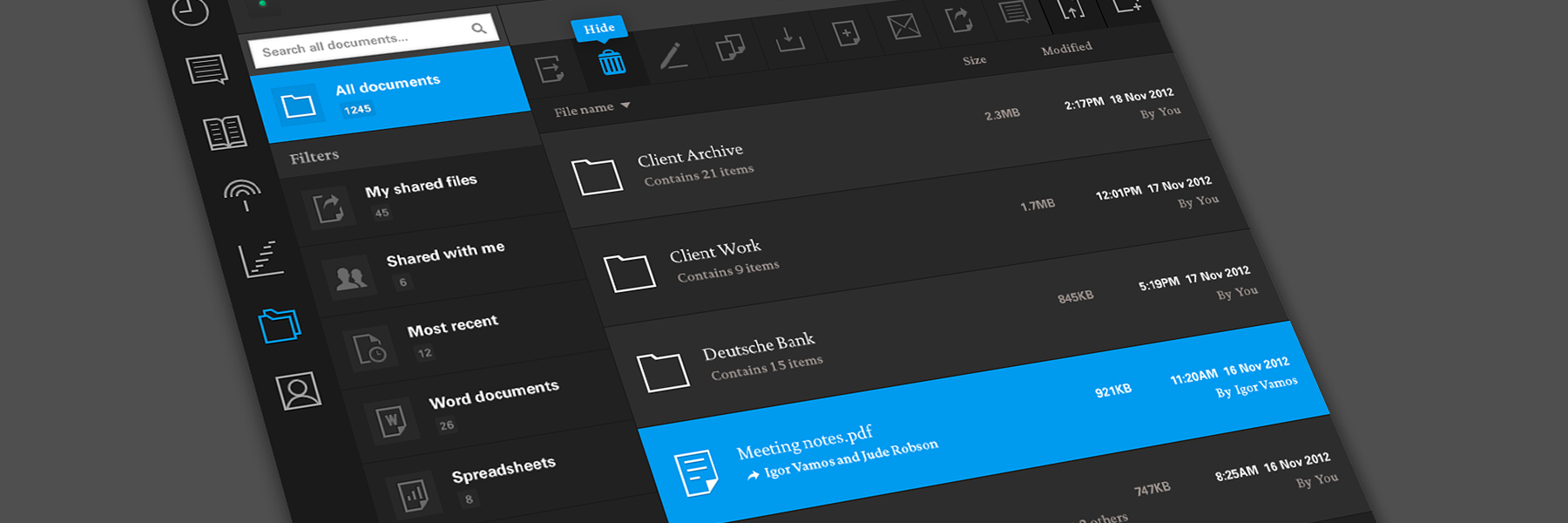Click the 5:19PM 17 Nov 2012 date
1568x523 pixels.
tap(1194, 279)
